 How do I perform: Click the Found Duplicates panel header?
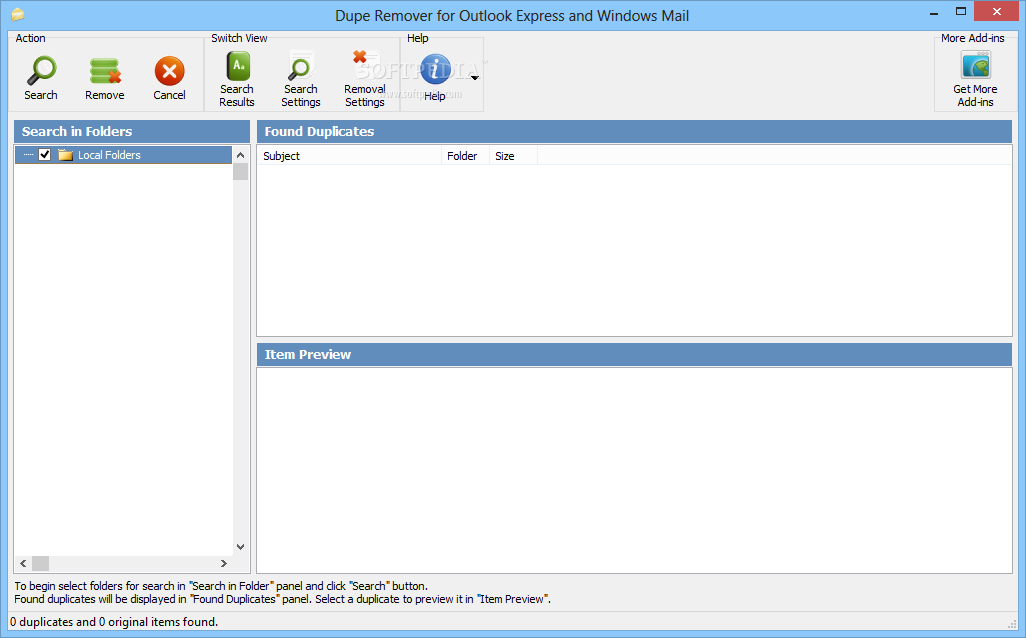tap(634, 132)
